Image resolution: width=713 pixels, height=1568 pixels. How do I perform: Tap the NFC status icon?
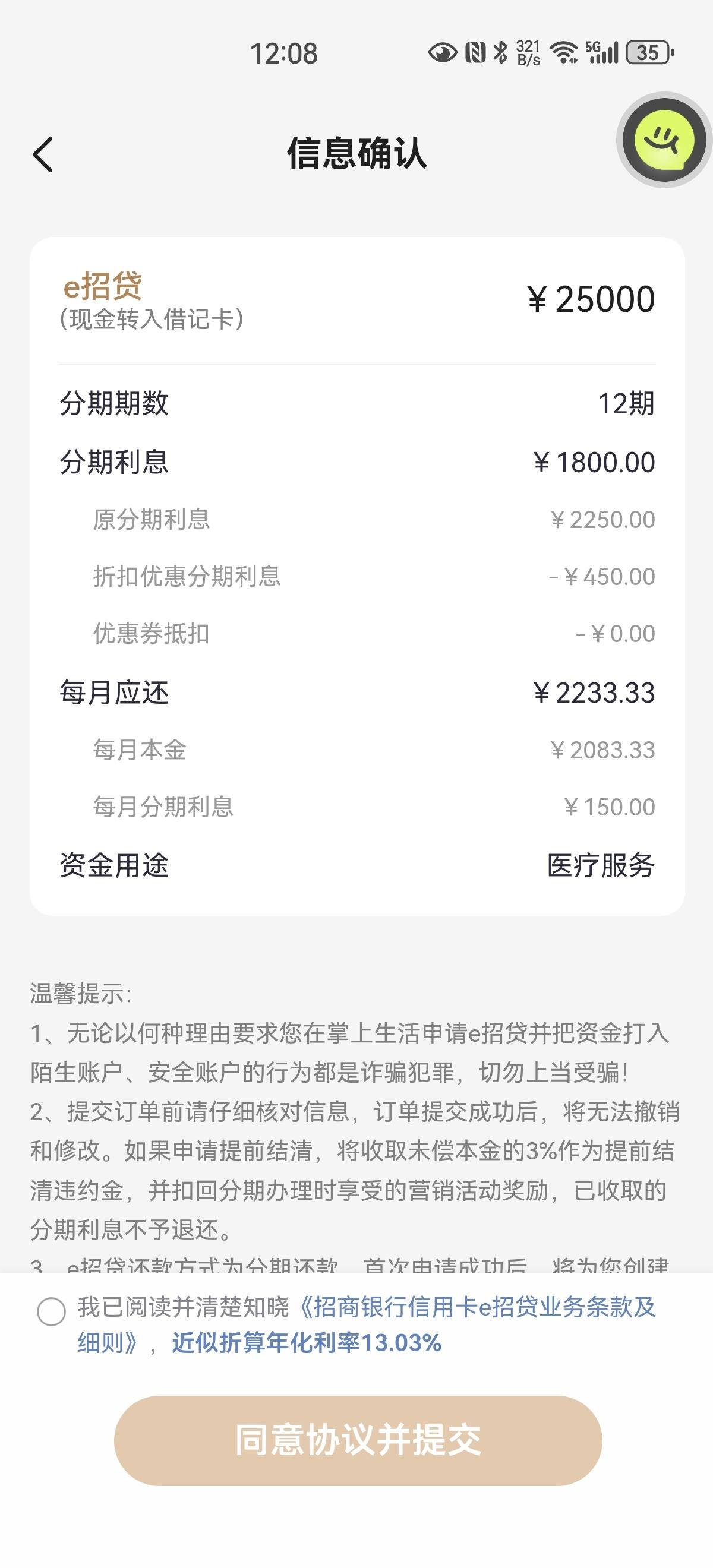pyautogui.click(x=475, y=53)
